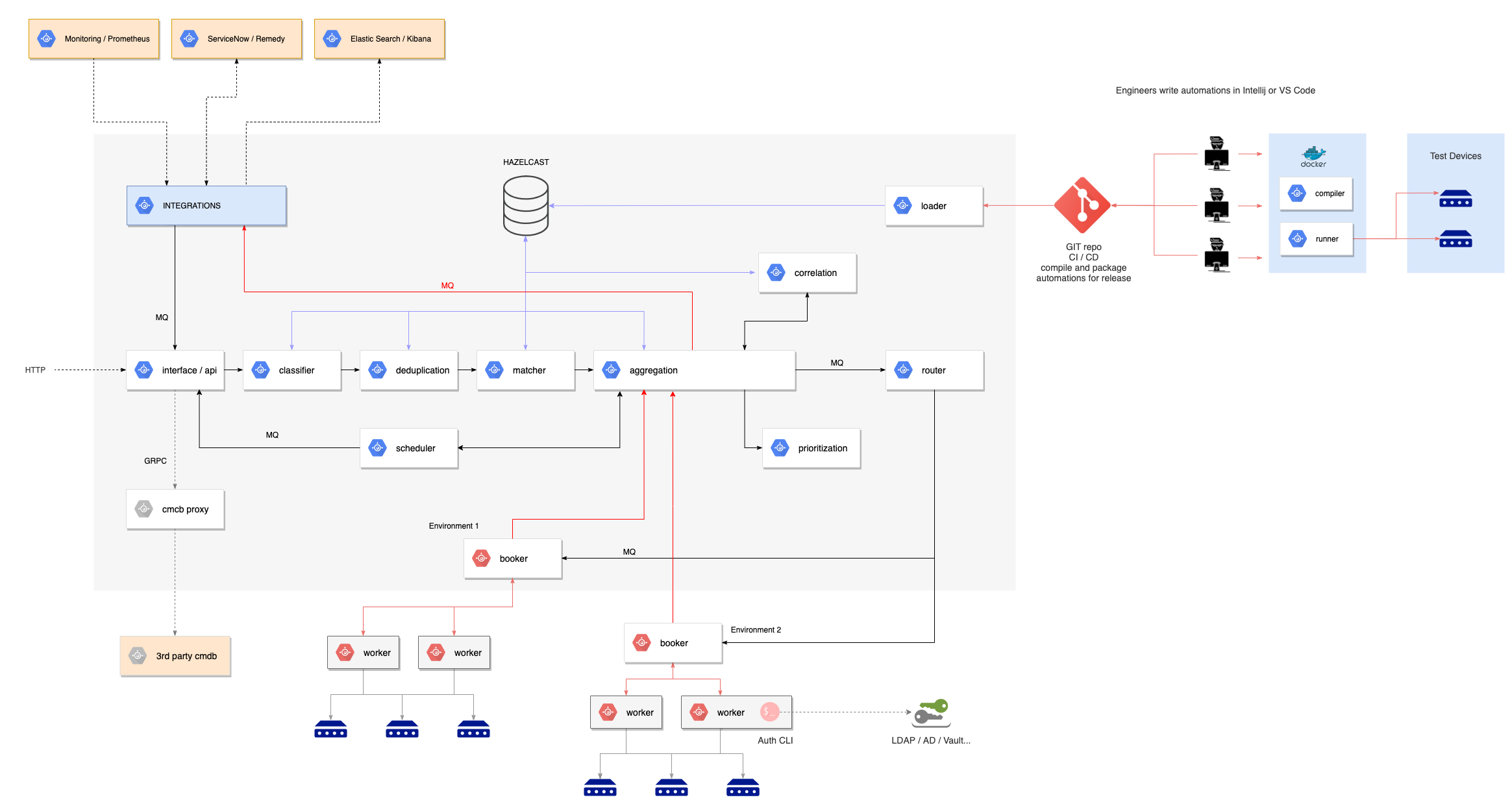Click the Docker whale logo
This screenshot has height=804, width=1512.
pos(1313,155)
